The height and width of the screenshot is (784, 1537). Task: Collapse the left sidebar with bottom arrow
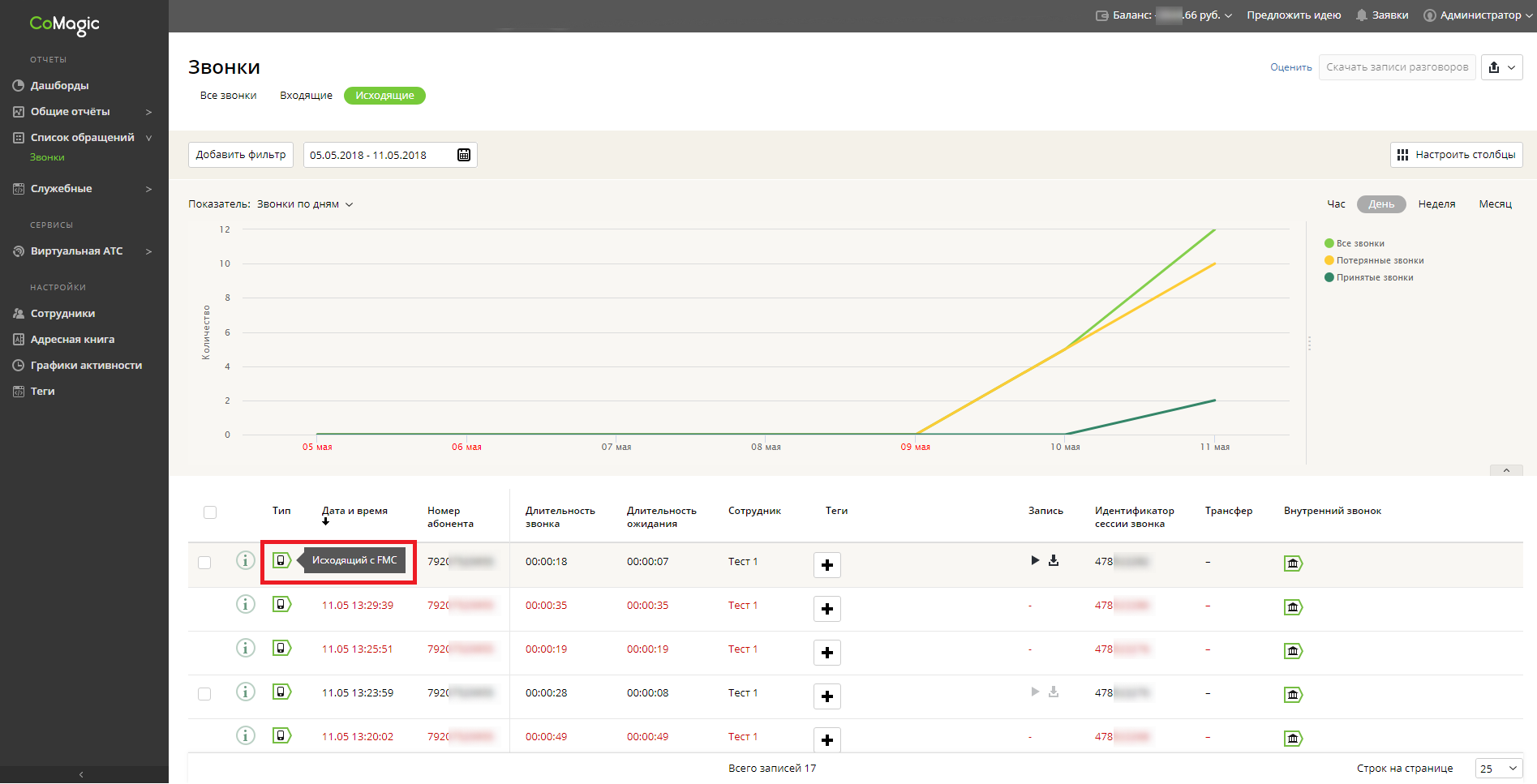pos(81,775)
